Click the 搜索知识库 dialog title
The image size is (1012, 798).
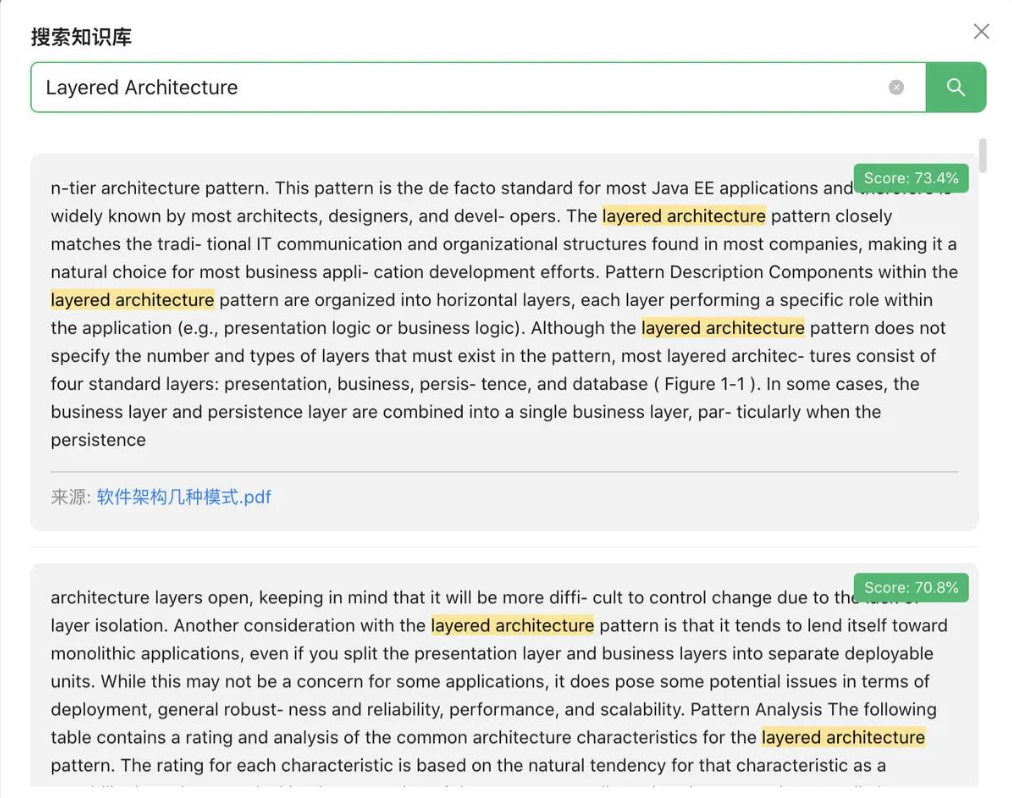(x=81, y=37)
